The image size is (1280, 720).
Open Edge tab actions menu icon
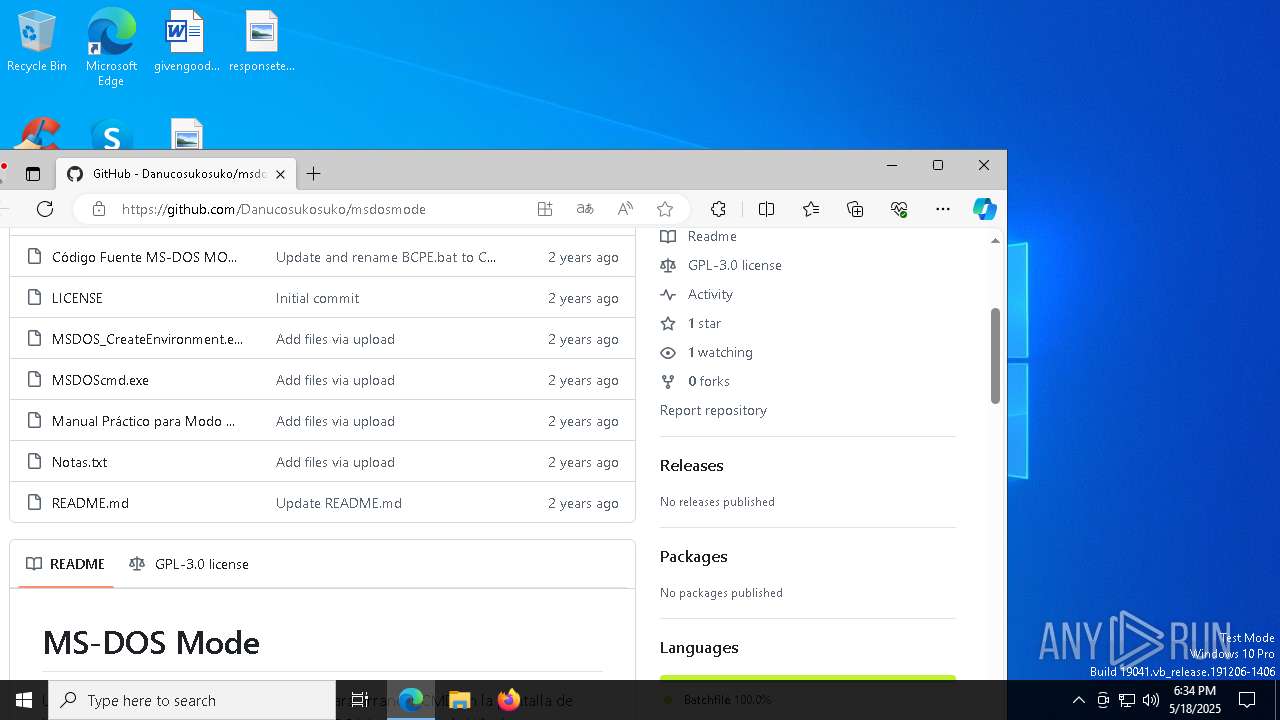tap(33, 174)
